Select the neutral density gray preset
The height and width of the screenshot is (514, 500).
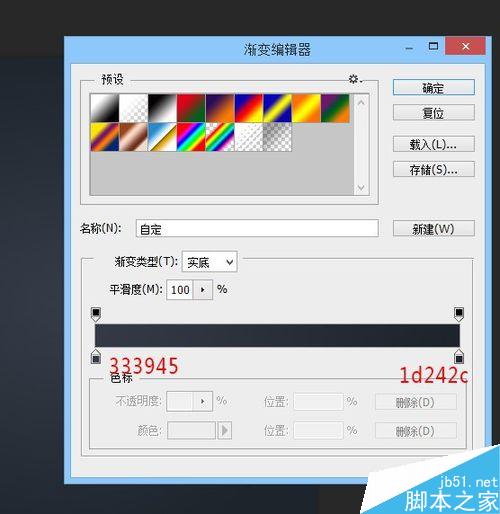(x=277, y=137)
